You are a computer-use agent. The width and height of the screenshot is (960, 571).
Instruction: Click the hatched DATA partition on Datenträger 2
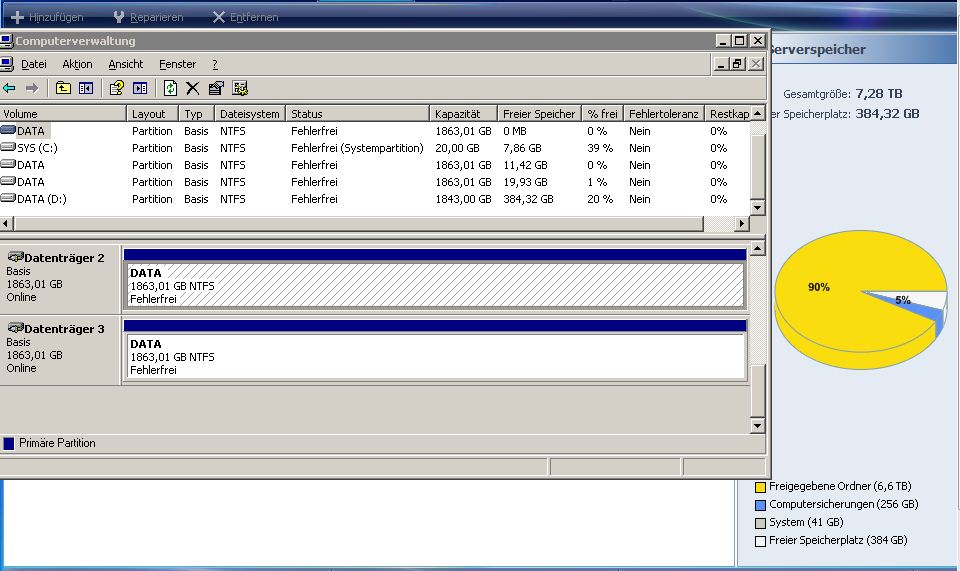coord(435,285)
